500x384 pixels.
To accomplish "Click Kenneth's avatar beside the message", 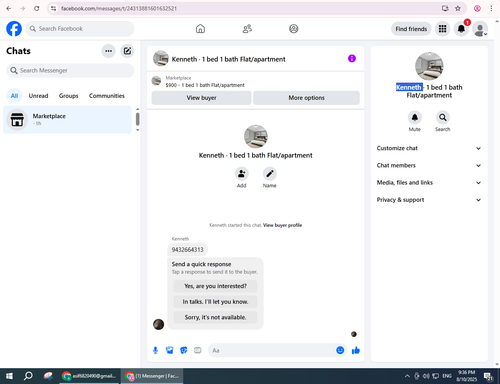I will (158, 324).
